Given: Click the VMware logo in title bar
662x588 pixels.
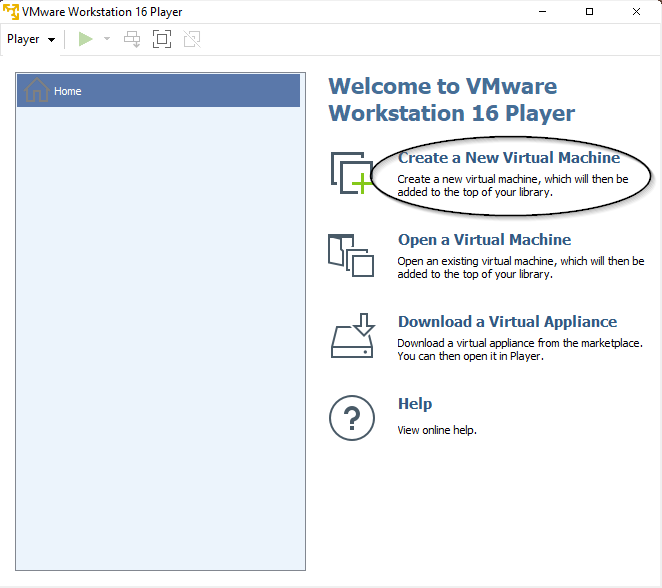Looking at the screenshot, I should tap(11, 11).
